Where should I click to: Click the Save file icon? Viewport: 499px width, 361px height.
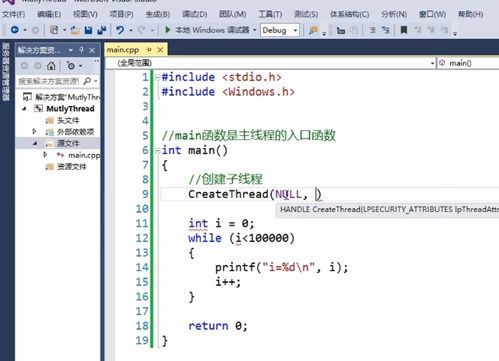[88, 30]
